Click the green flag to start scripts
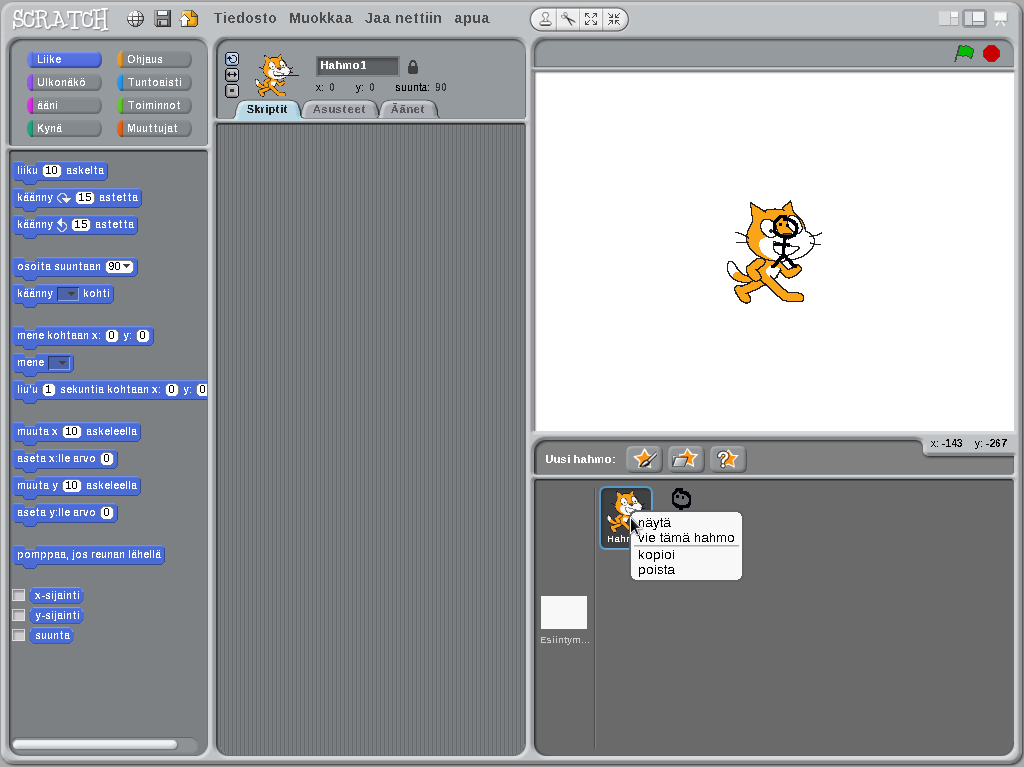1024x767 pixels. pyautogui.click(x=964, y=53)
